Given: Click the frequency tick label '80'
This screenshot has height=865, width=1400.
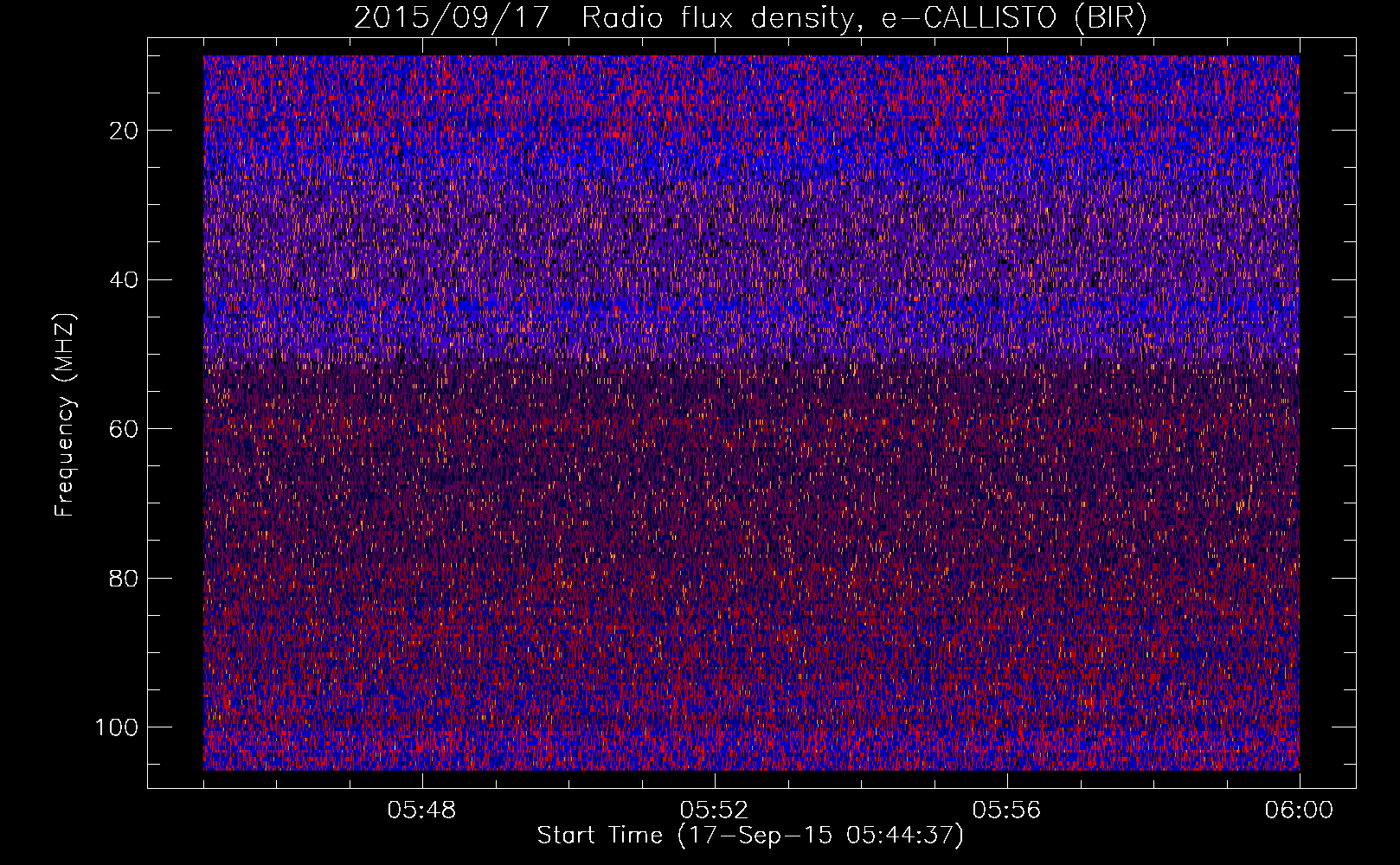Looking at the screenshot, I should (x=125, y=579).
